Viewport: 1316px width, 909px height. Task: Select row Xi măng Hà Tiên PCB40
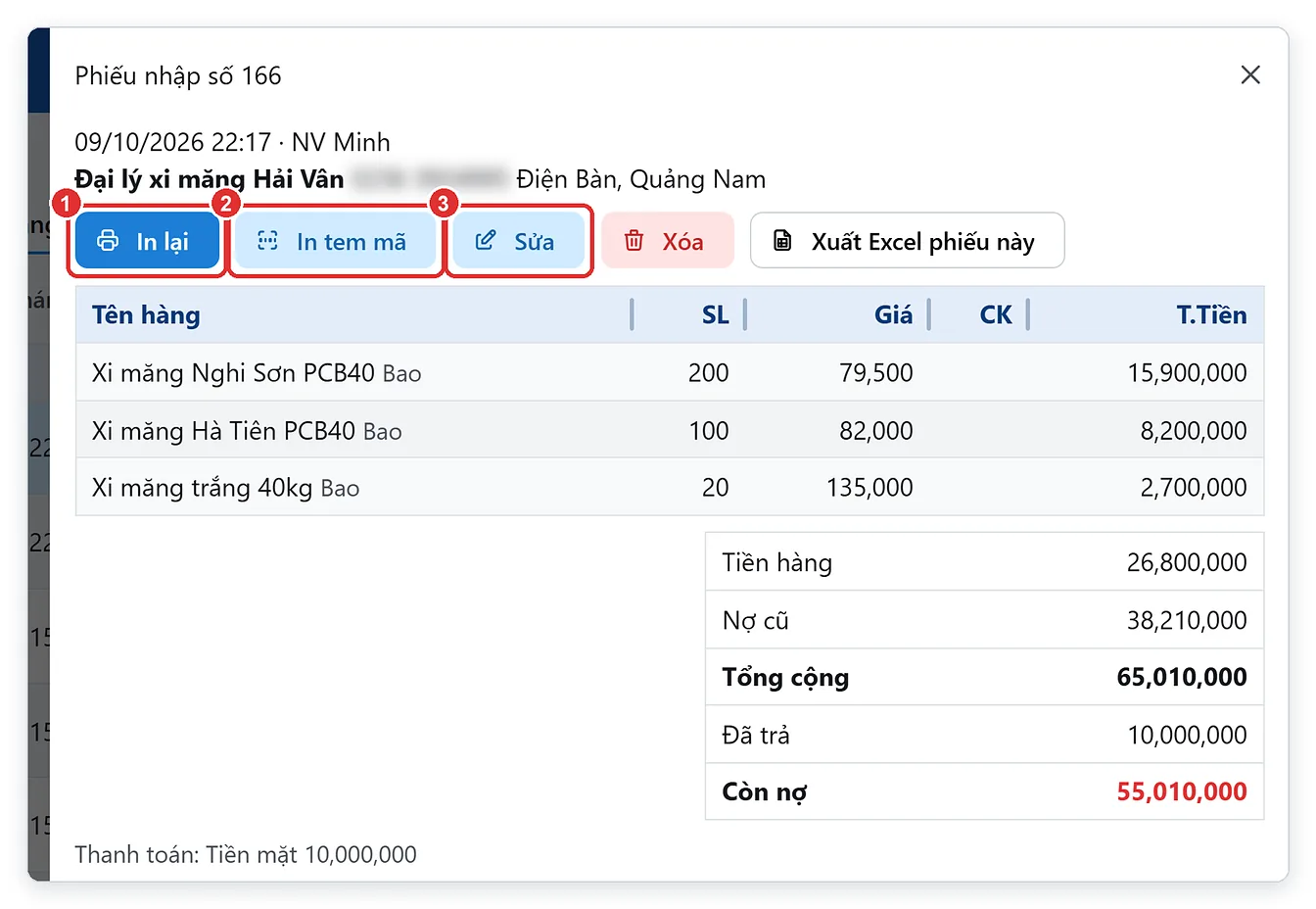pos(670,430)
